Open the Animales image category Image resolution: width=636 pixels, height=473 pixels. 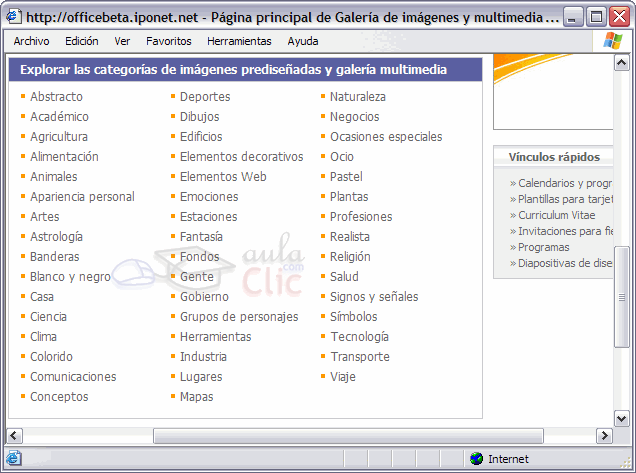point(53,177)
